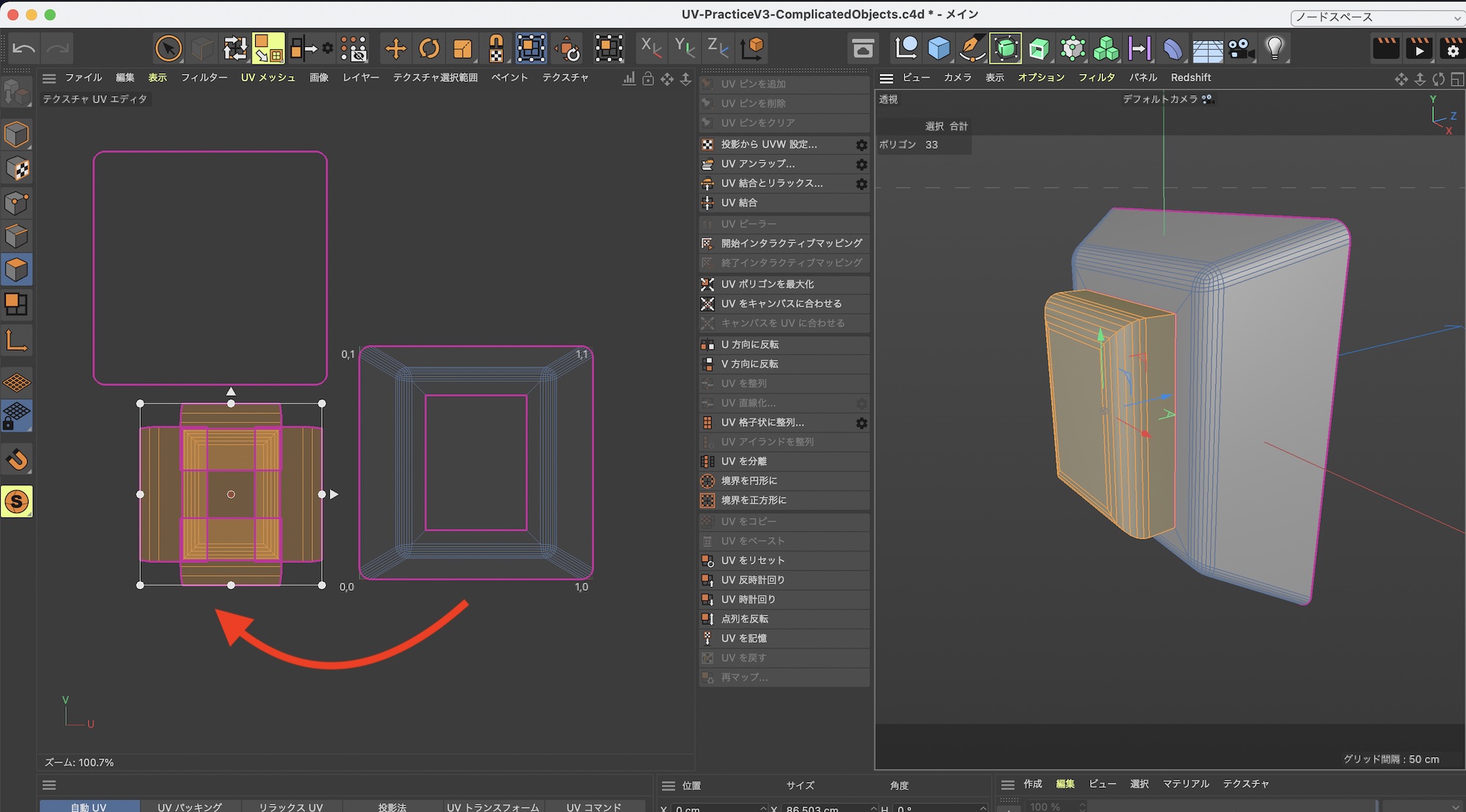Image resolution: width=1466 pixels, height=812 pixels.
Task: Click UV をキャンバスに合わせる command
Action: [x=781, y=303]
